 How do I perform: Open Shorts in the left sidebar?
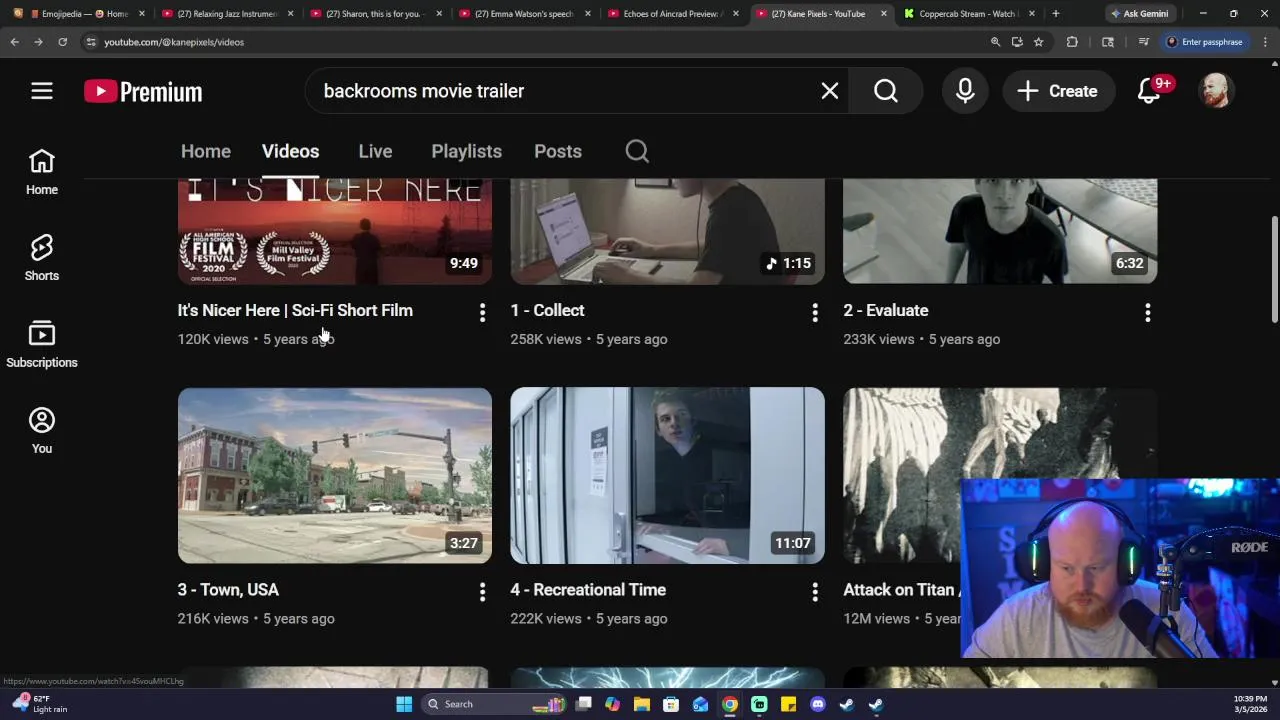click(x=42, y=258)
